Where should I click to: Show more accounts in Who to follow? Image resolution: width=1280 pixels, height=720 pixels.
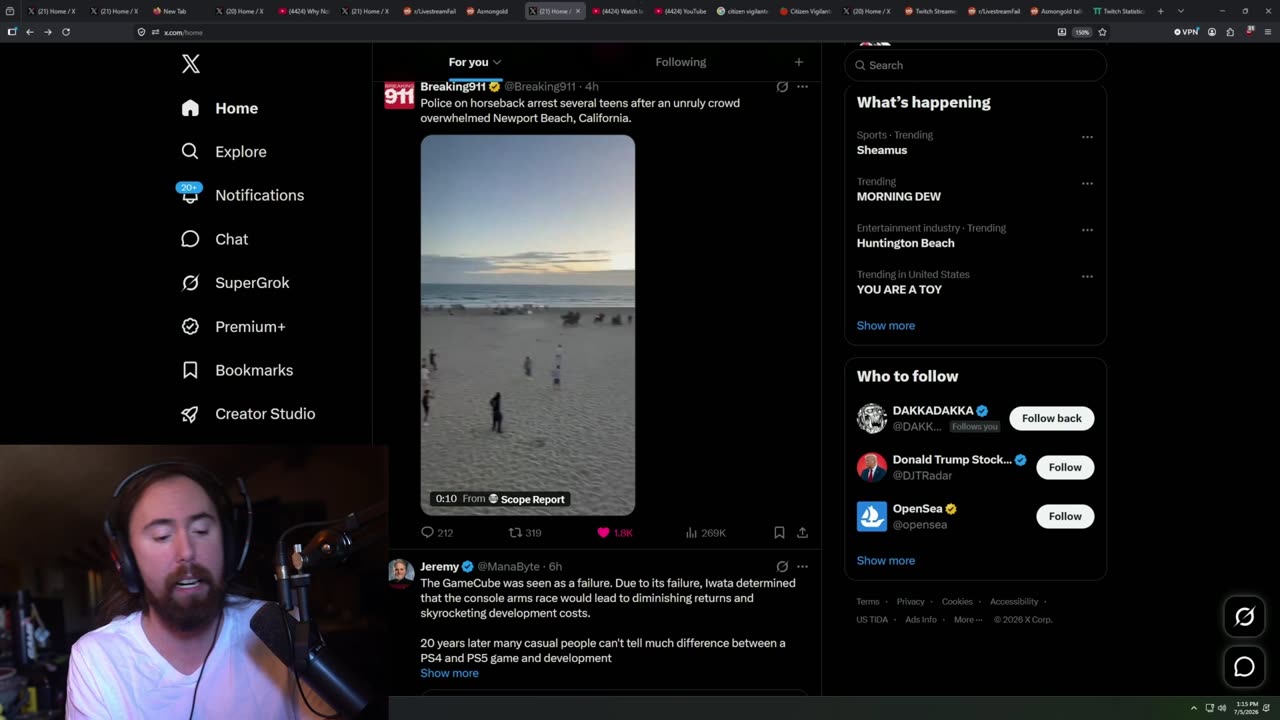coord(885,561)
